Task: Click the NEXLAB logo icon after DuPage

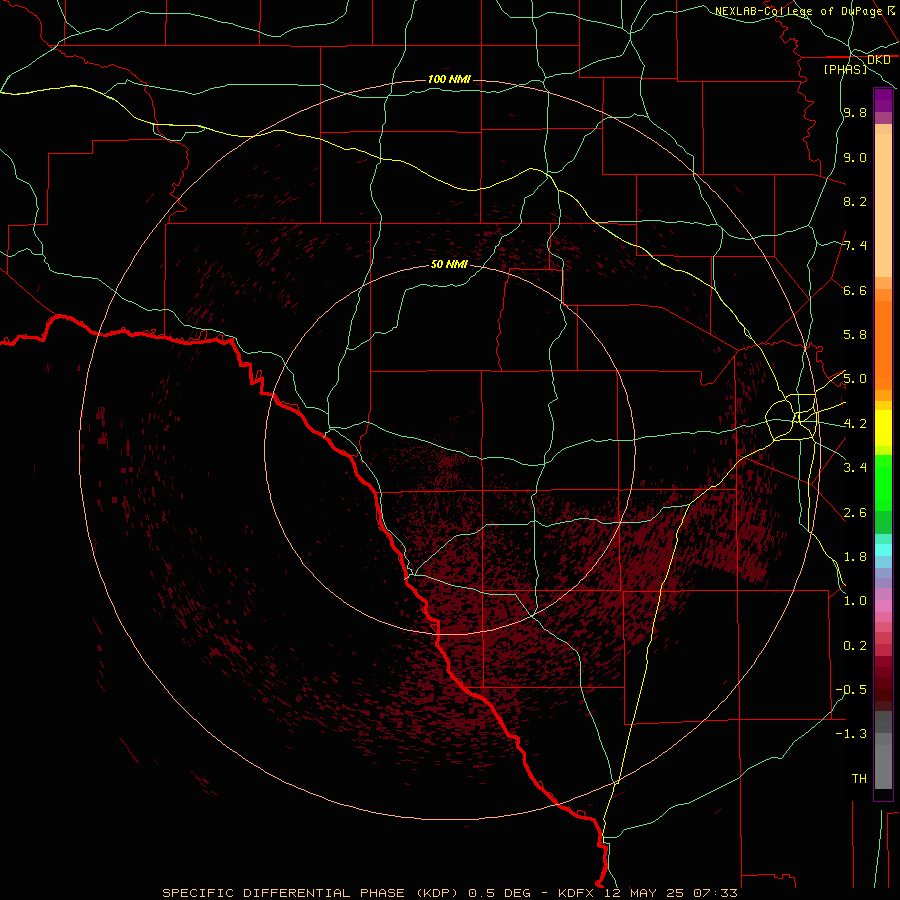Action: tap(893, 10)
